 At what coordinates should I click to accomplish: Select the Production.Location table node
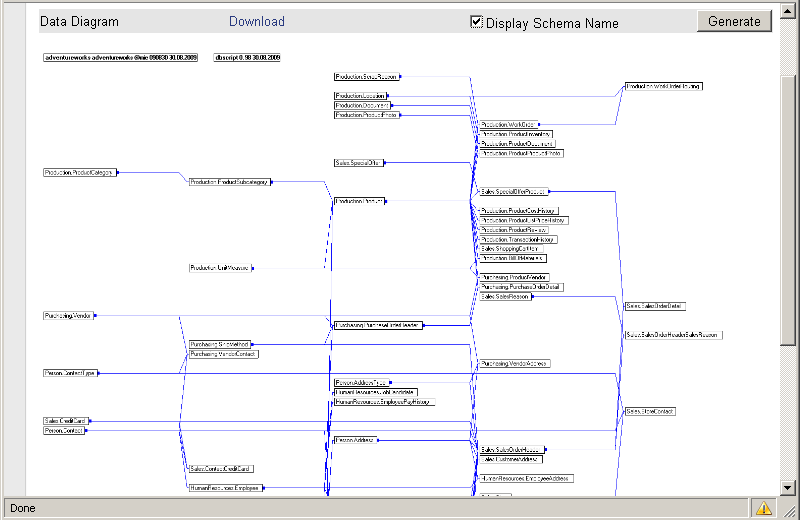pyautogui.click(x=360, y=95)
